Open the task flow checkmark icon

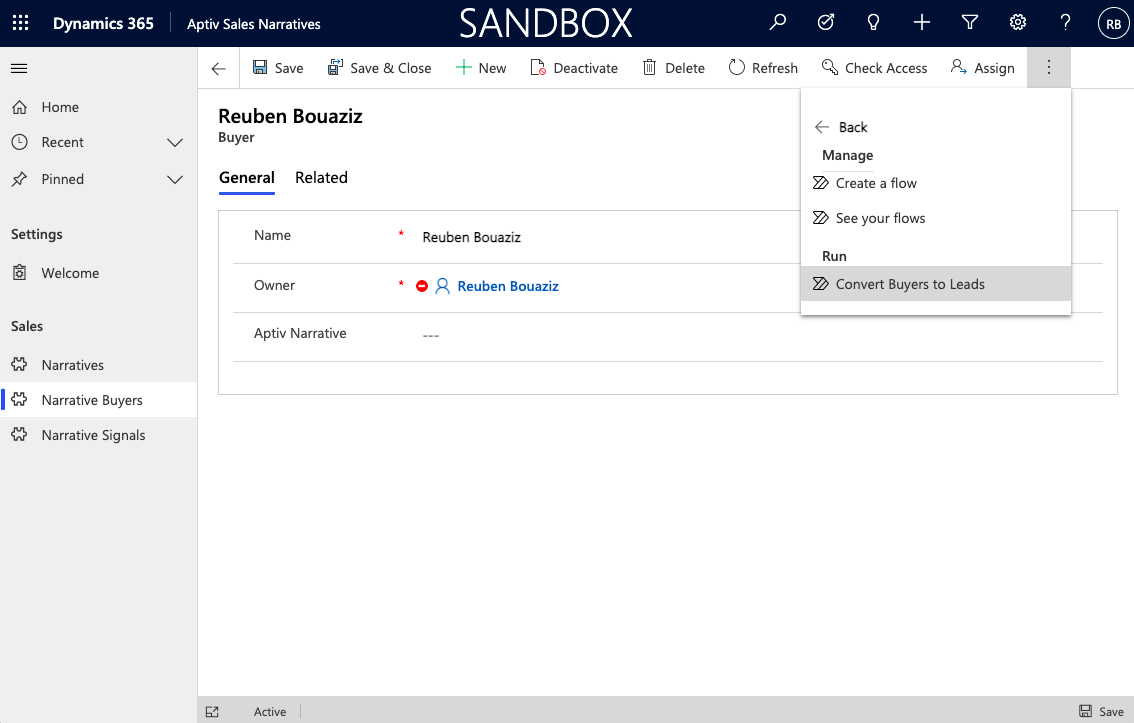[x=825, y=22]
